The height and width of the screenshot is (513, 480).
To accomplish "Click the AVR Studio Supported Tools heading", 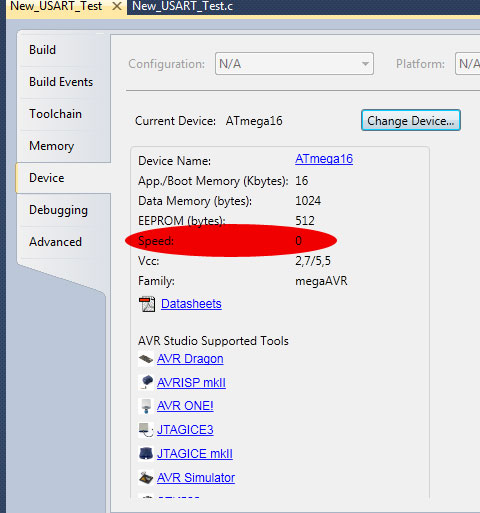I will coord(213,341).
